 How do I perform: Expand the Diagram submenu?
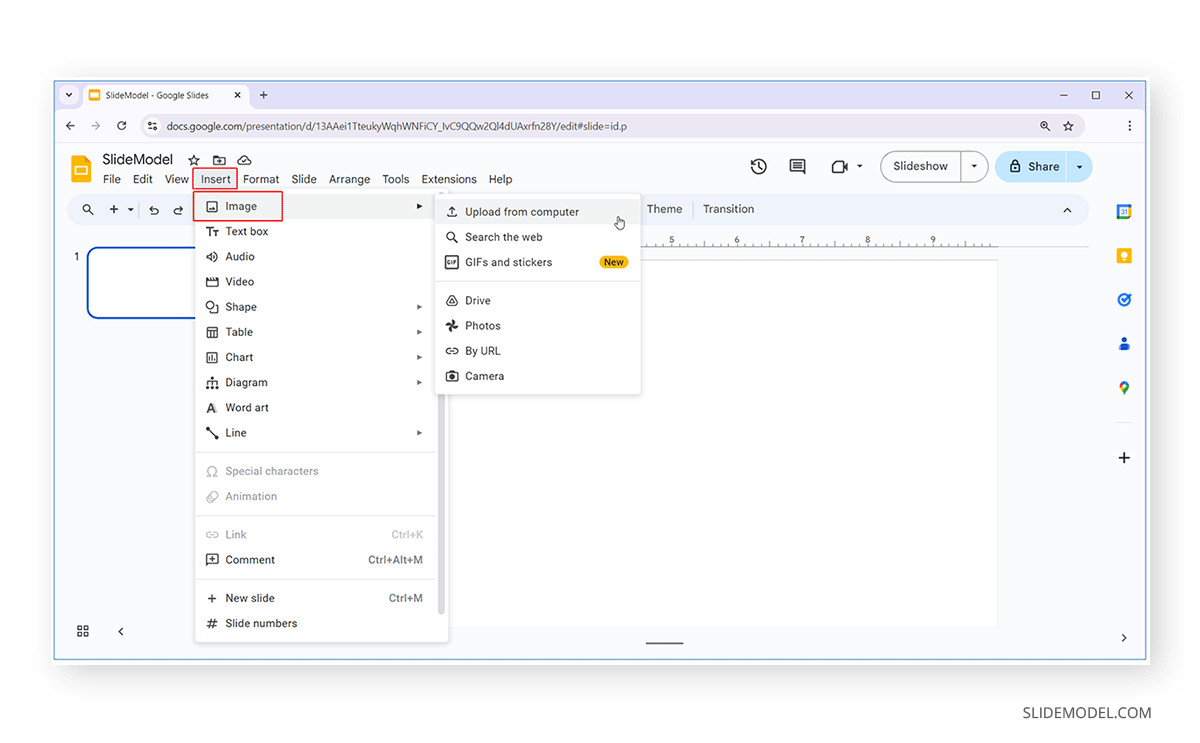click(x=419, y=382)
